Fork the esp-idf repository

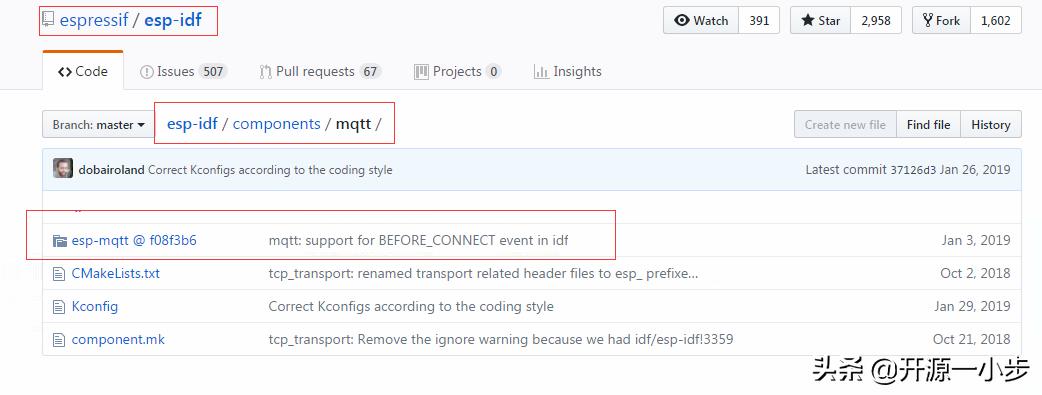[x=941, y=21]
